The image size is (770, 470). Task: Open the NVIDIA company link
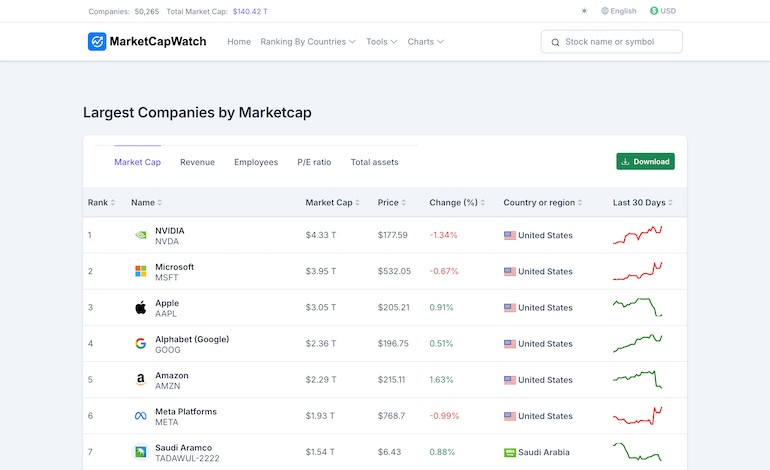point(170,231)
